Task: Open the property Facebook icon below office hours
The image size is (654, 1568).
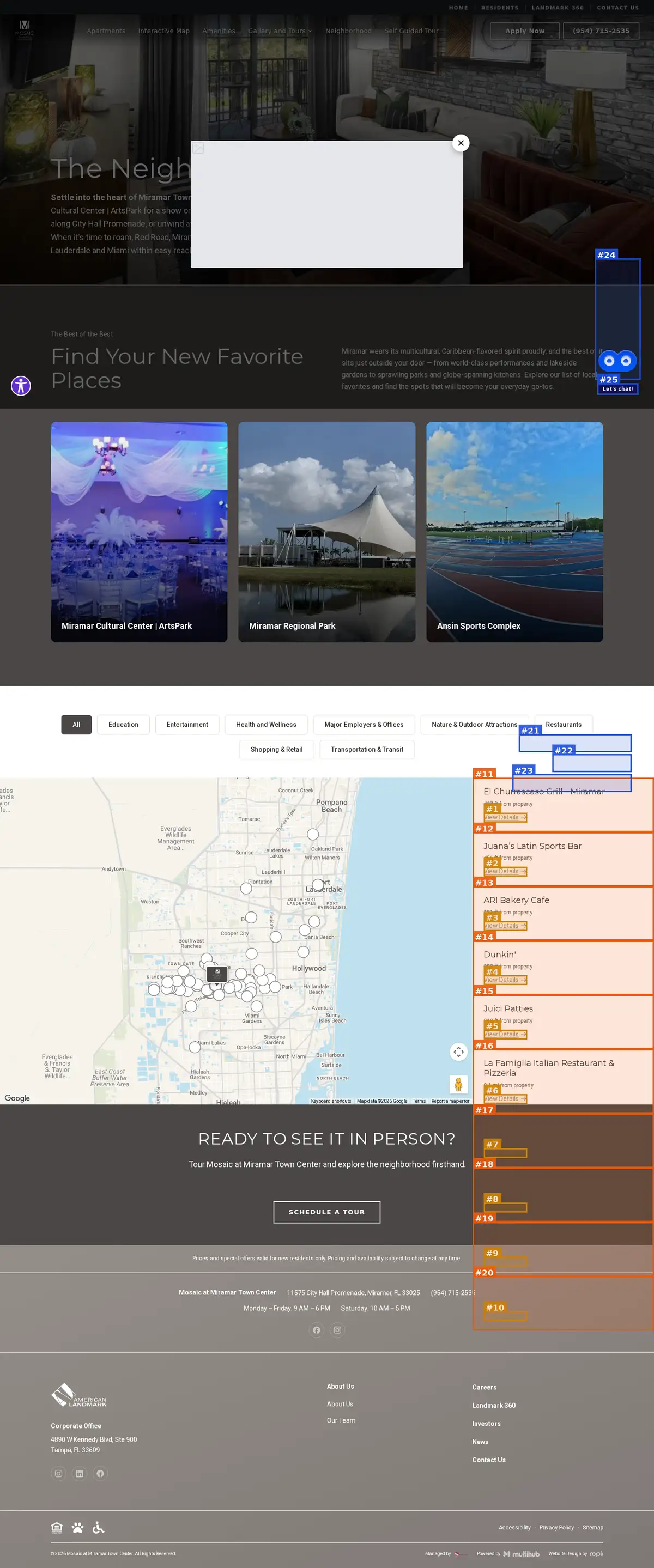Action: point(316,1330)
